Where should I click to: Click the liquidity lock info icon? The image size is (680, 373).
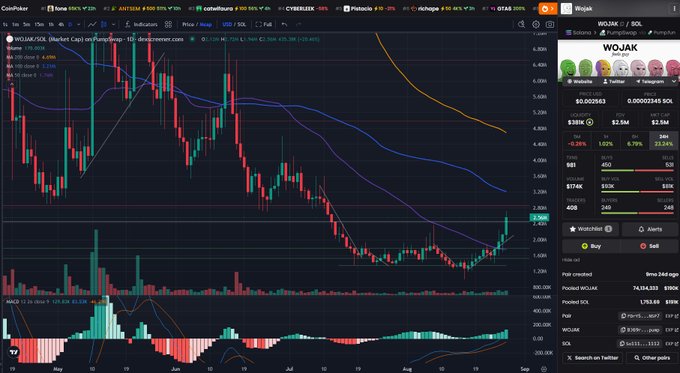click(589, 123)
